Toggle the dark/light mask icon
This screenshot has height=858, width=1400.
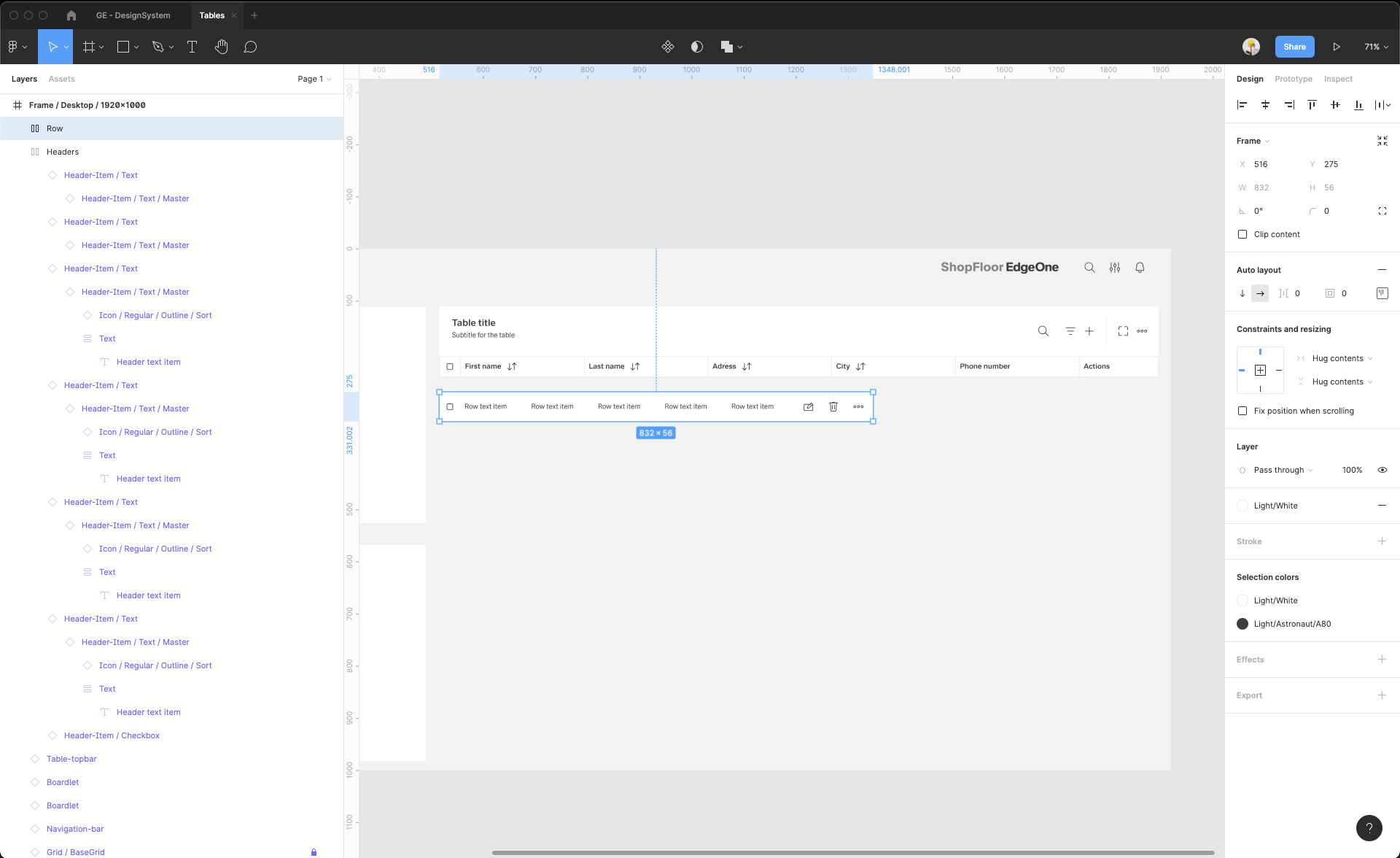pos(697,47)
